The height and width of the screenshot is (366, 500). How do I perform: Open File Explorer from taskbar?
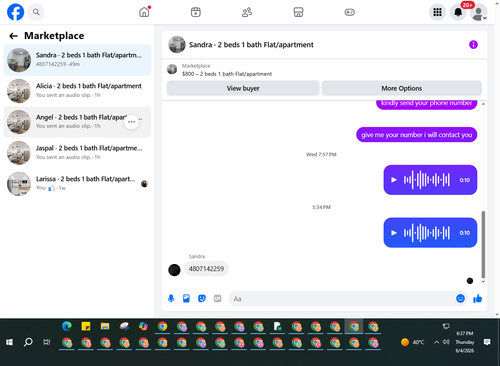105,326
